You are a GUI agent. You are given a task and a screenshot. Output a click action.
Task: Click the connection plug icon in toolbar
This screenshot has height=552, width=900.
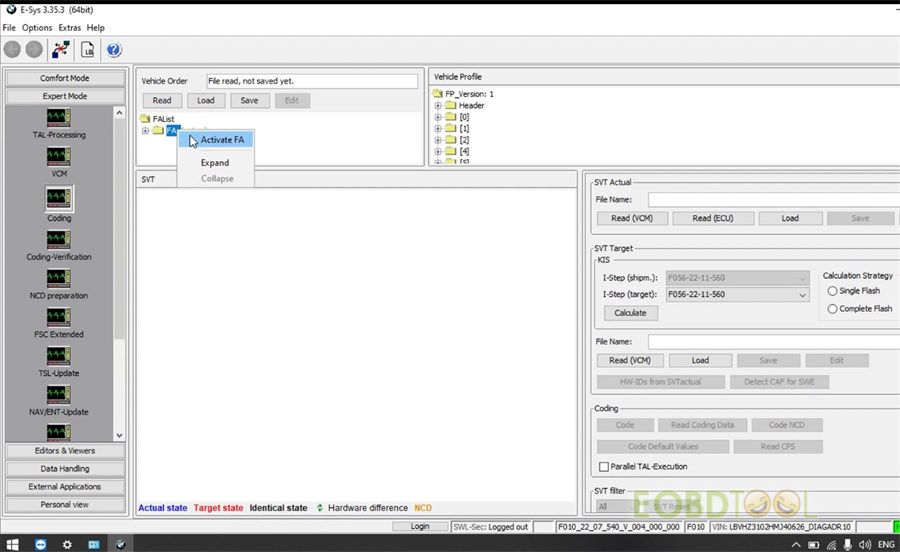pyautogui.click(x=61, y=50)
